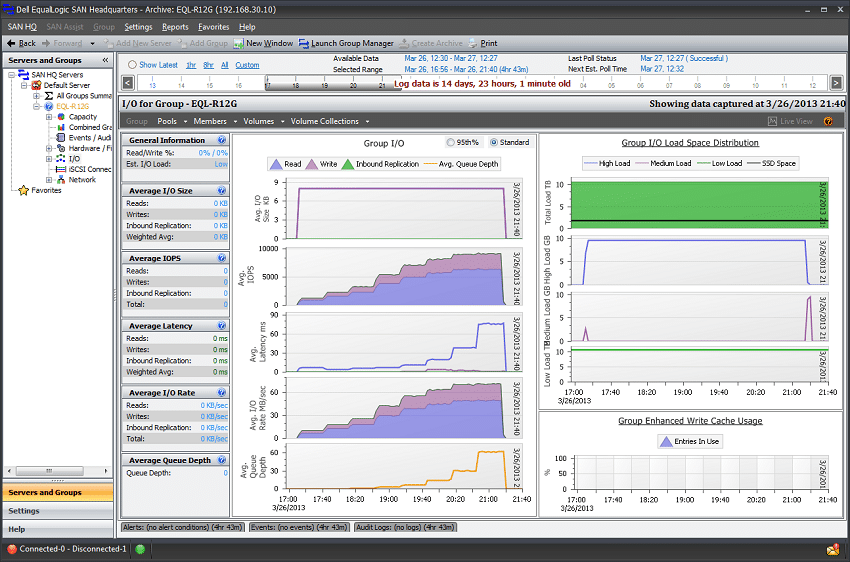Open the Hardware / Firmware tree node
The image size is (850, 562).
coord(85,148)
